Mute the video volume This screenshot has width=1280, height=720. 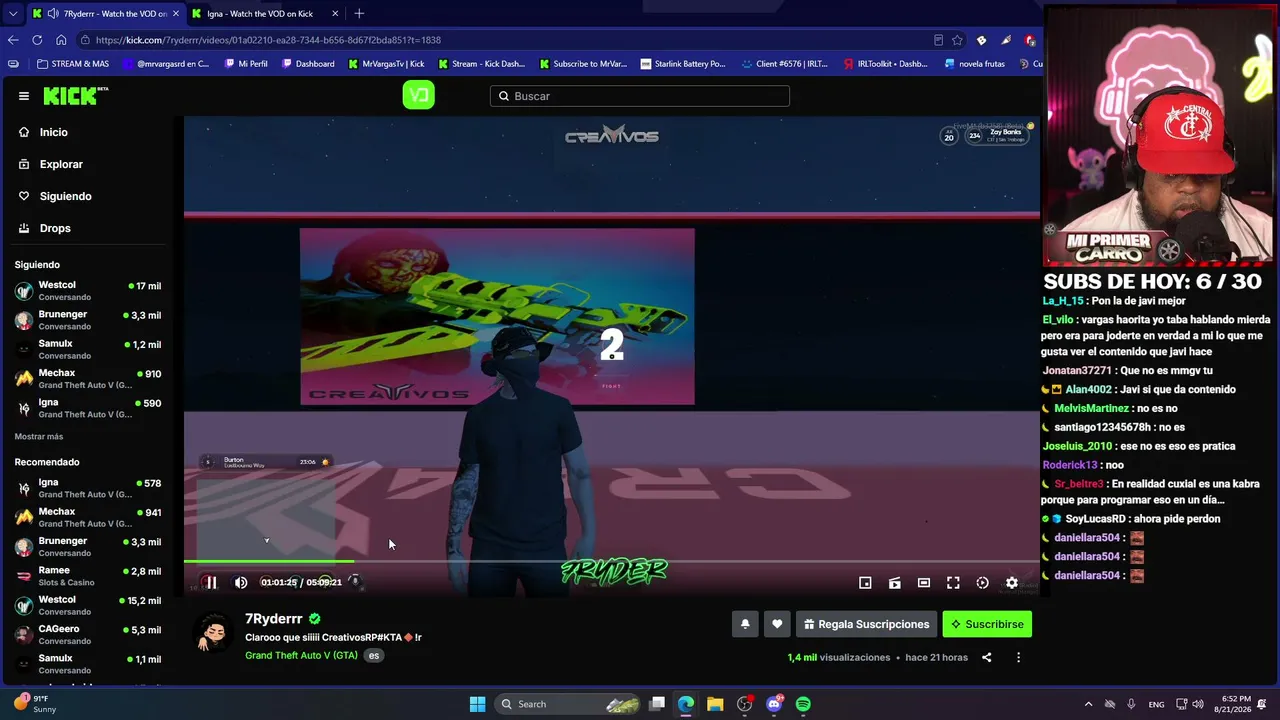pyautogui.click(x=241, y=582)
